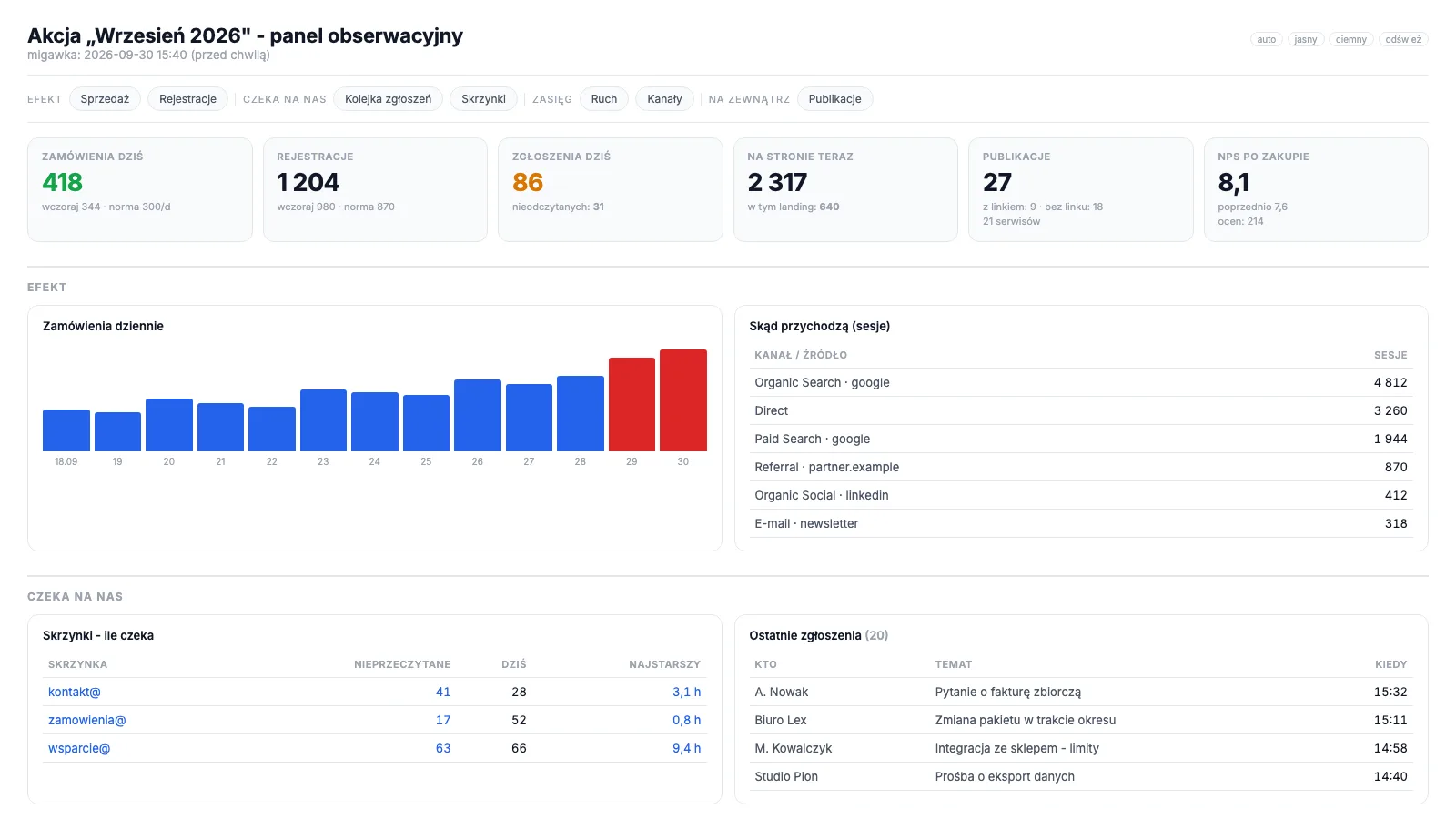Jump to the Rejestracje section
Screen dimensions: 1456x819
click(x=187, y=99)
